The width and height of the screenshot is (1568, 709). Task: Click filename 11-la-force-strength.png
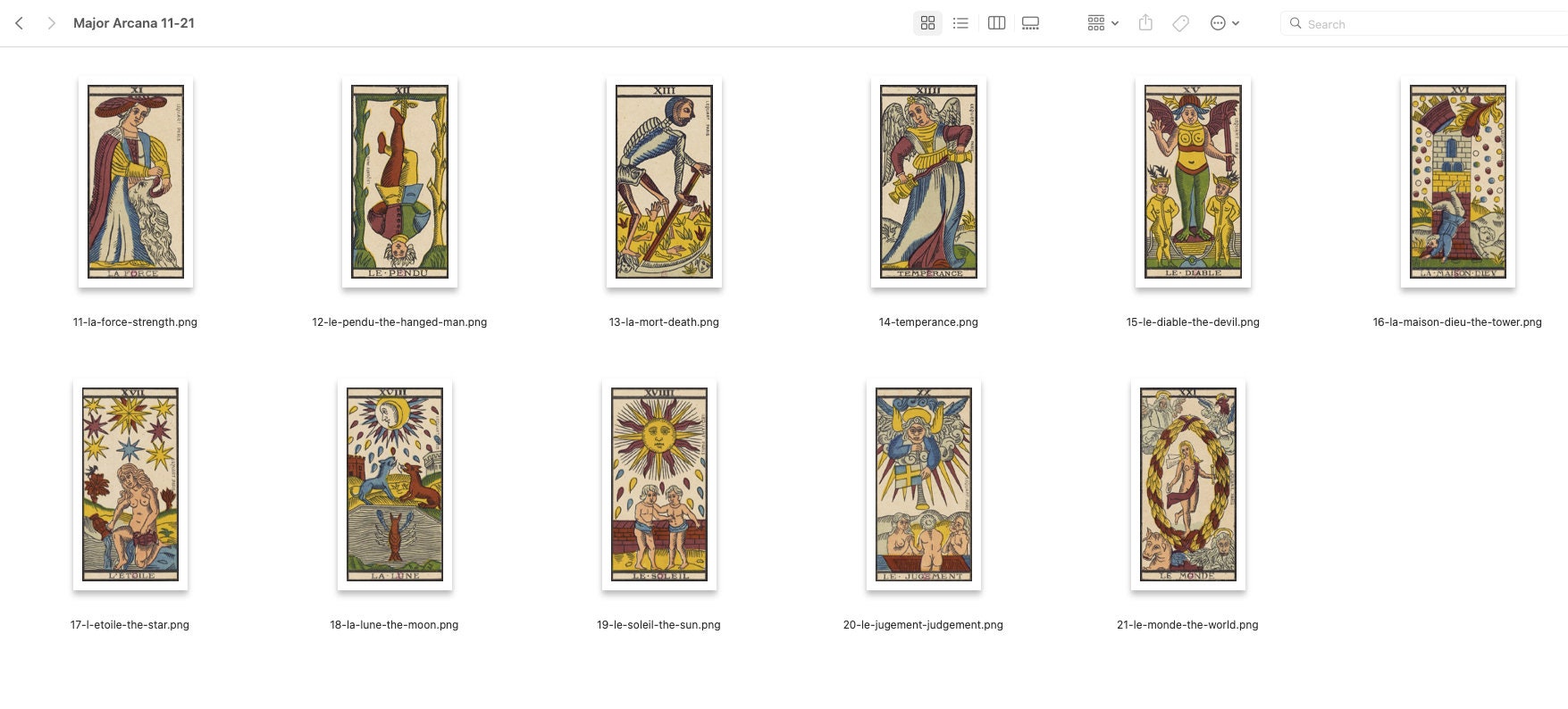pyautogui.click(x=135, y=322)
